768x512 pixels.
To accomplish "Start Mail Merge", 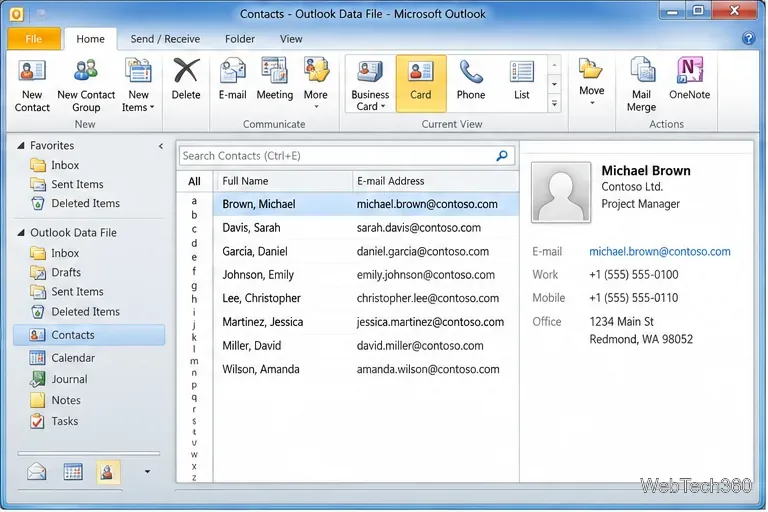I will point(641,85).
